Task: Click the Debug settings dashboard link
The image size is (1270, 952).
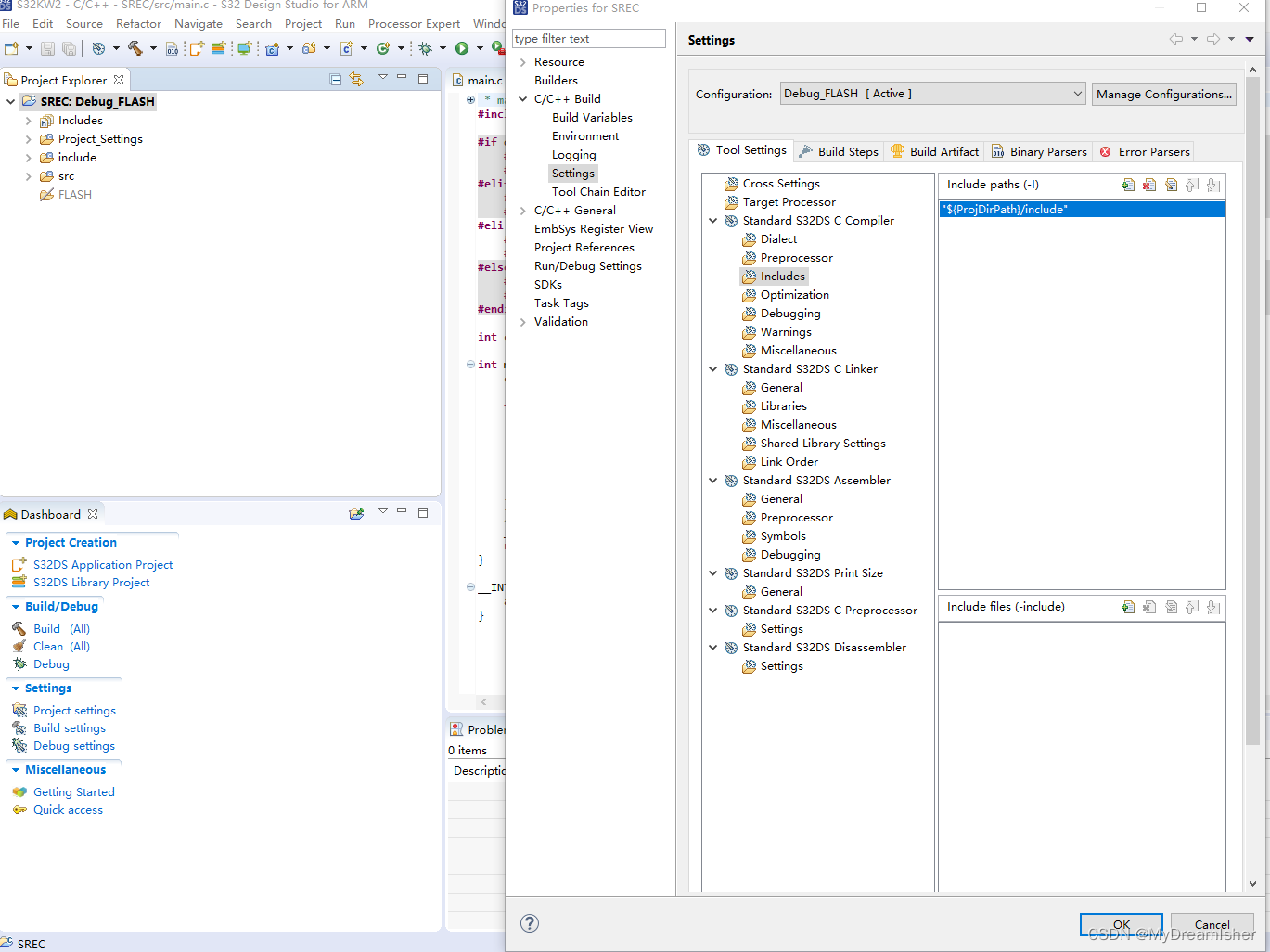Action: 74,745
